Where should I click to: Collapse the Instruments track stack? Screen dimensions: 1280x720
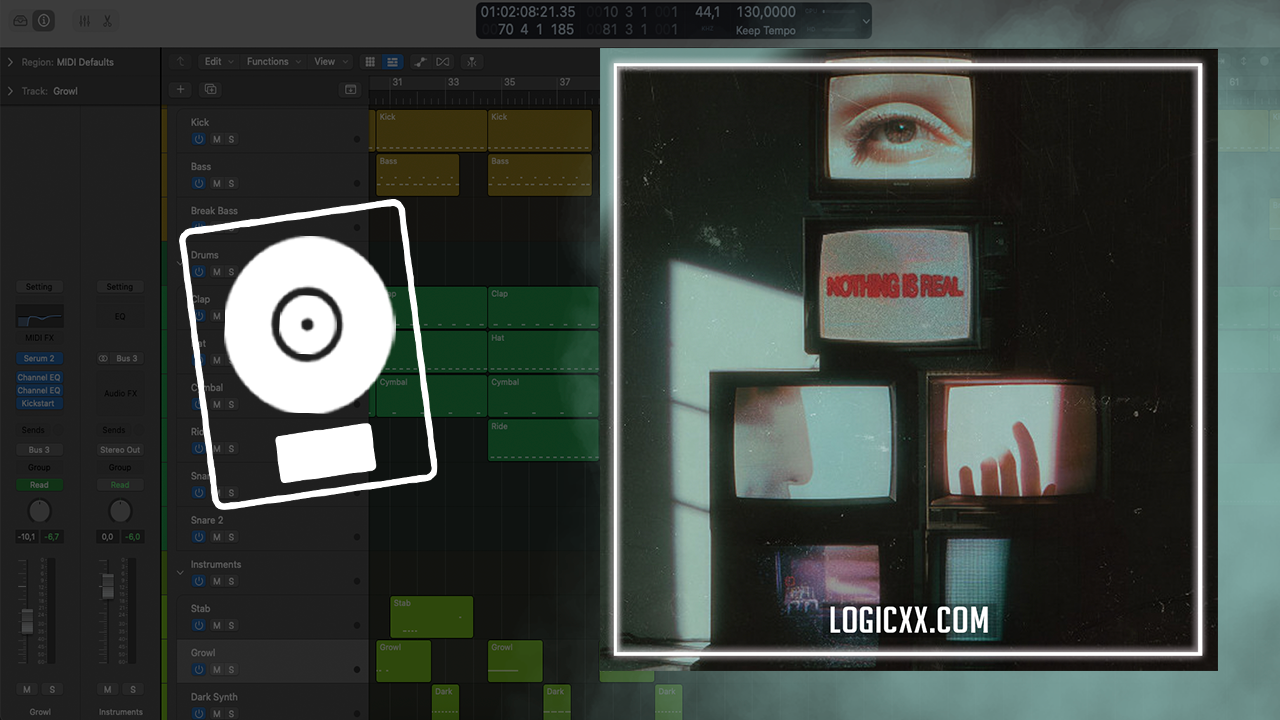tap(180, 572)
